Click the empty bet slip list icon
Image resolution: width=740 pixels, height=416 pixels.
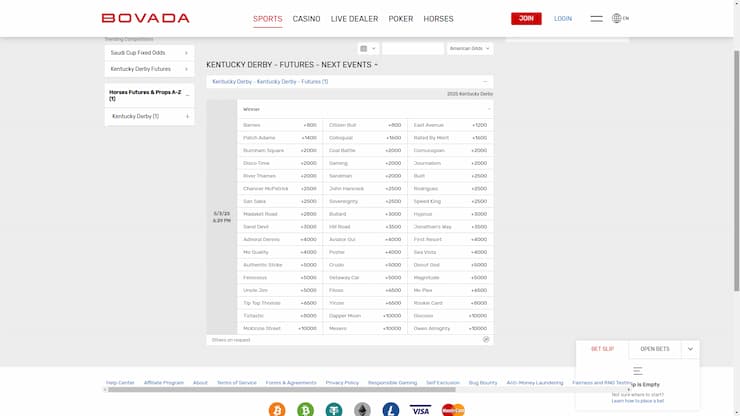click(638, 371)
